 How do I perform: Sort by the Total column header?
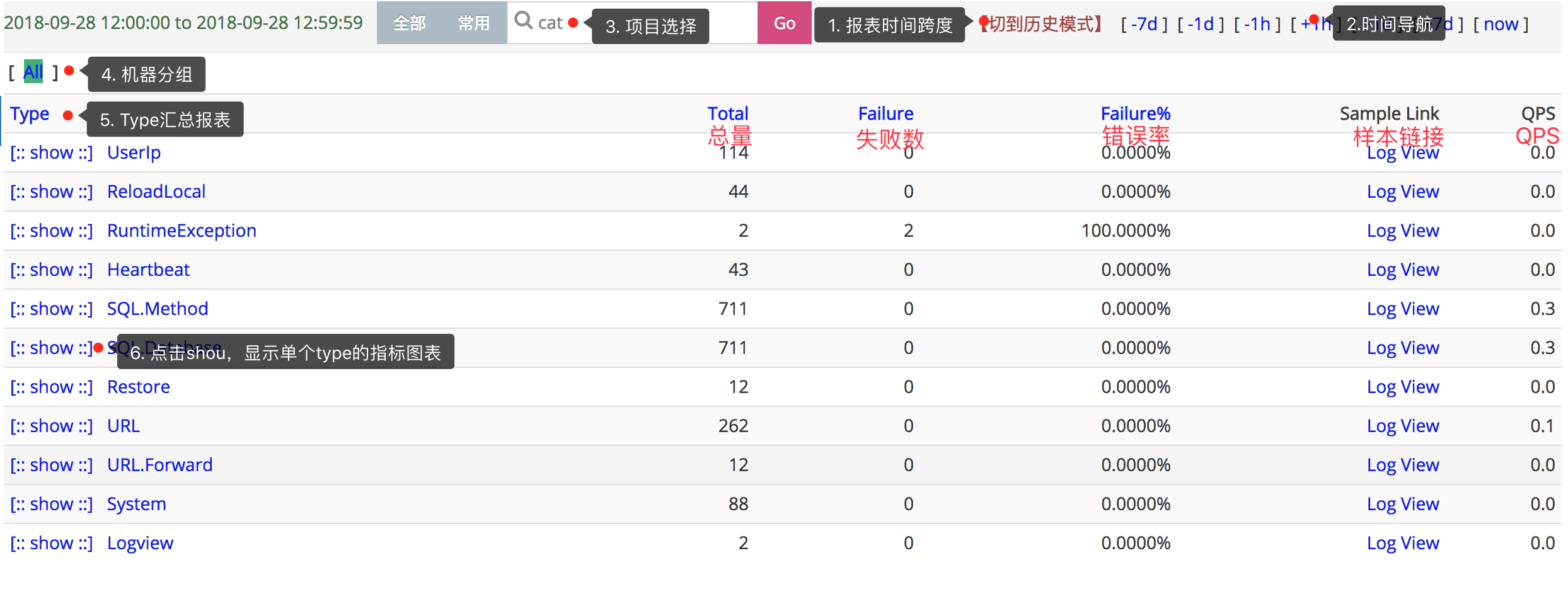728,113
